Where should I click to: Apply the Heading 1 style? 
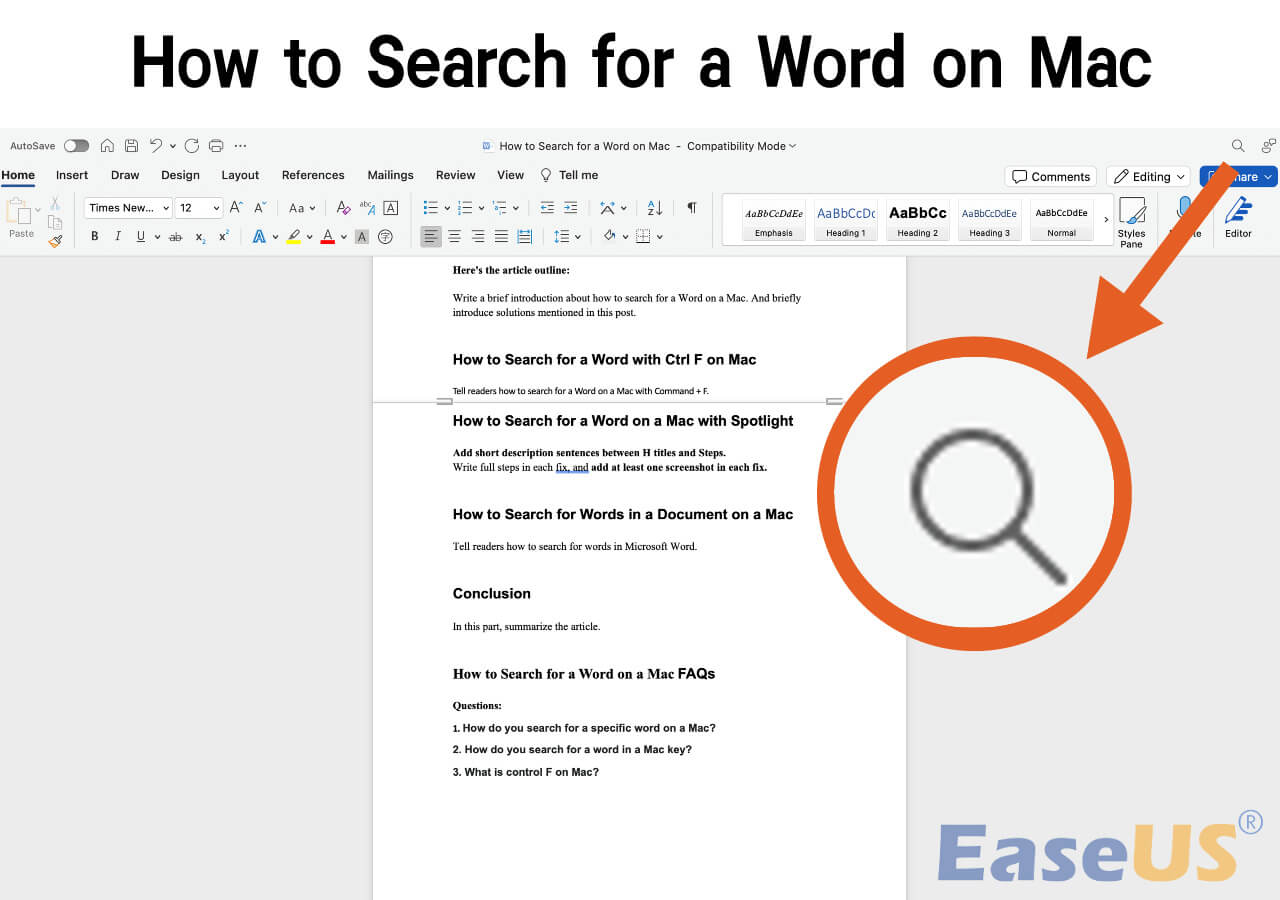[x=845, y=220]
